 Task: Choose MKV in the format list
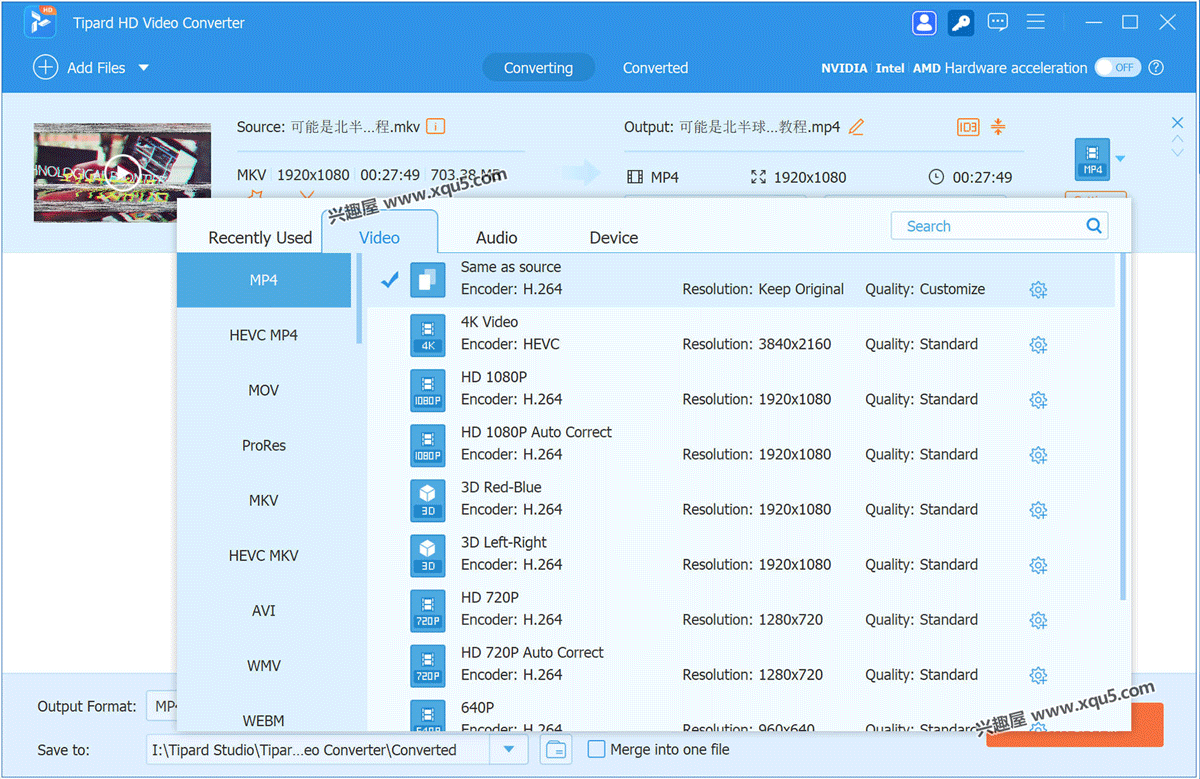click(x=264, y=500)
